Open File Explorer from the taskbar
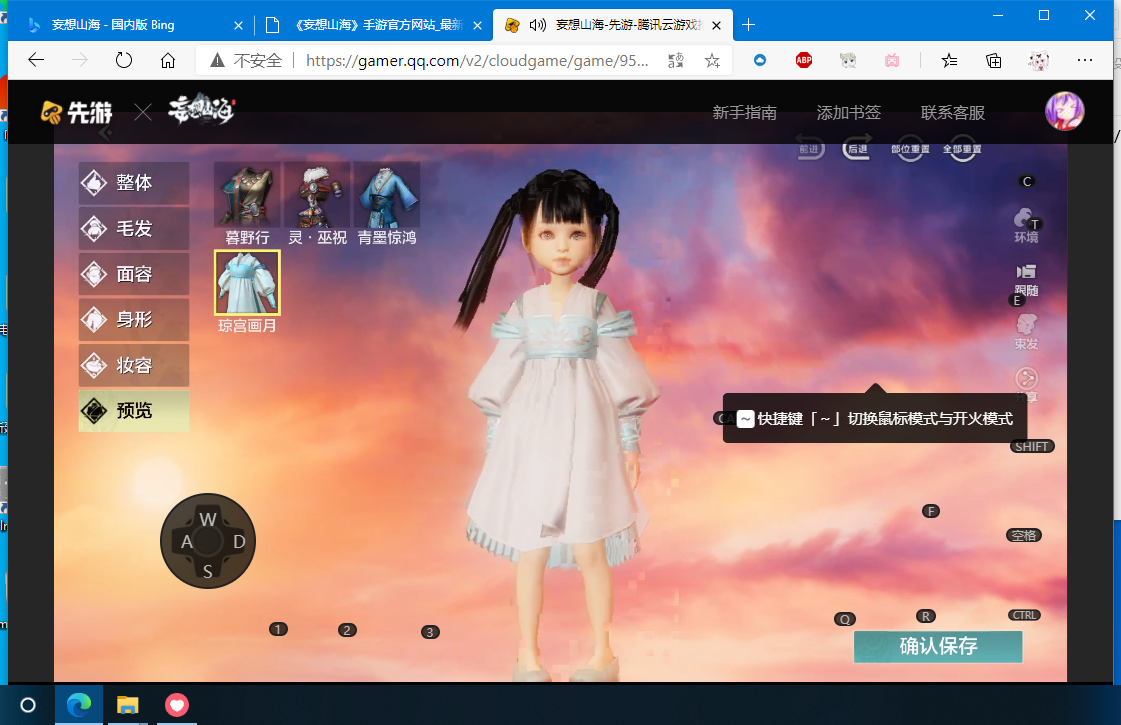Screen dimensions: 1121x725 click(127, 705)
